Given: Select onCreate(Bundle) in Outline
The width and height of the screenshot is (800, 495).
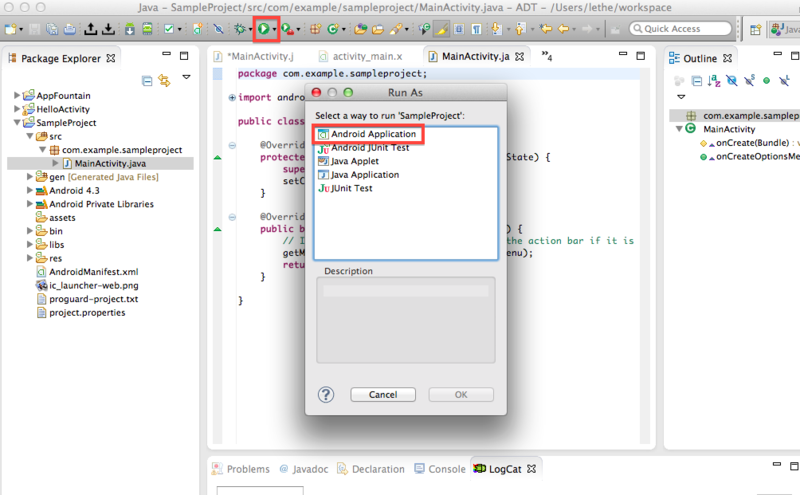Looking at the screenshot, I should pyautogui.click(x=752, y=143).
